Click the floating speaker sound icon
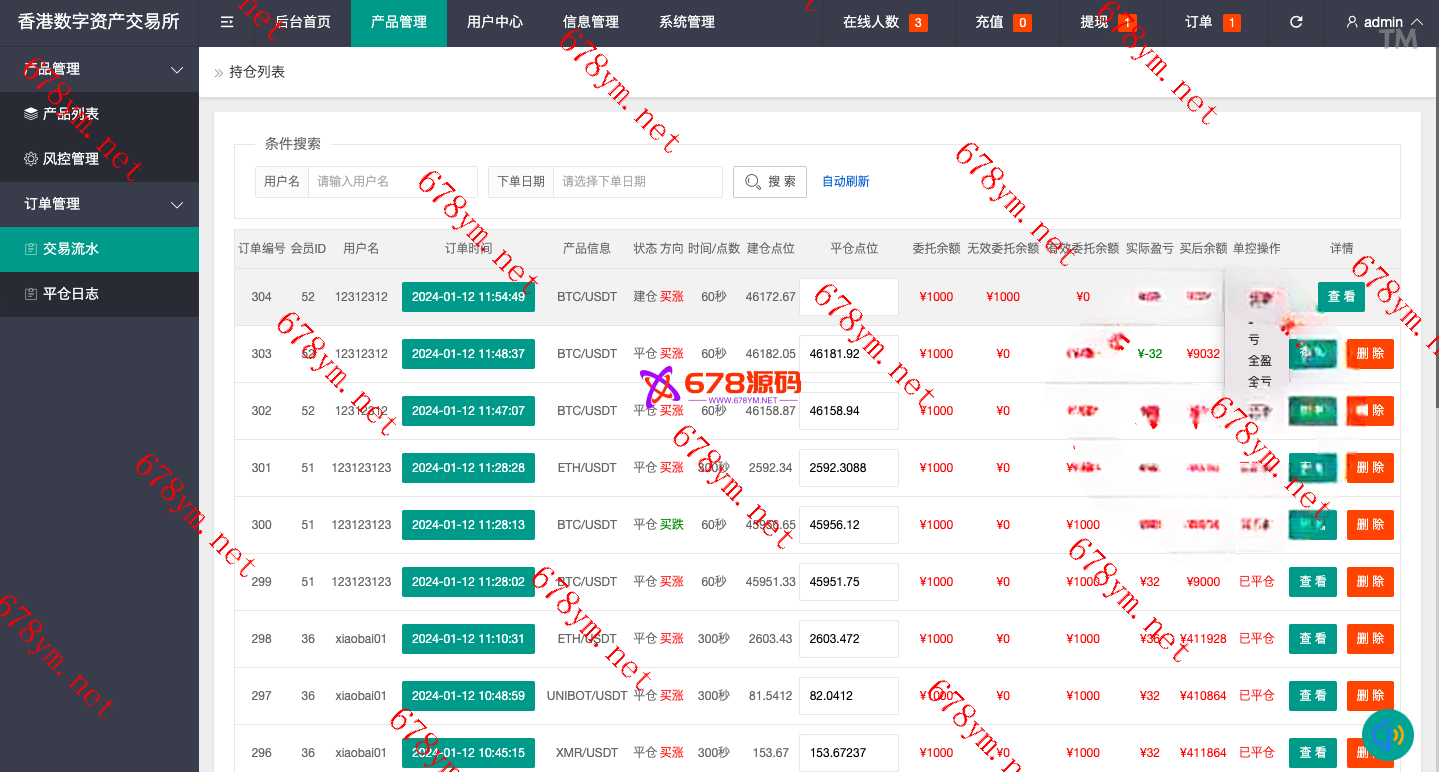The image size is (1439, 772). [x=1387, y=735]
